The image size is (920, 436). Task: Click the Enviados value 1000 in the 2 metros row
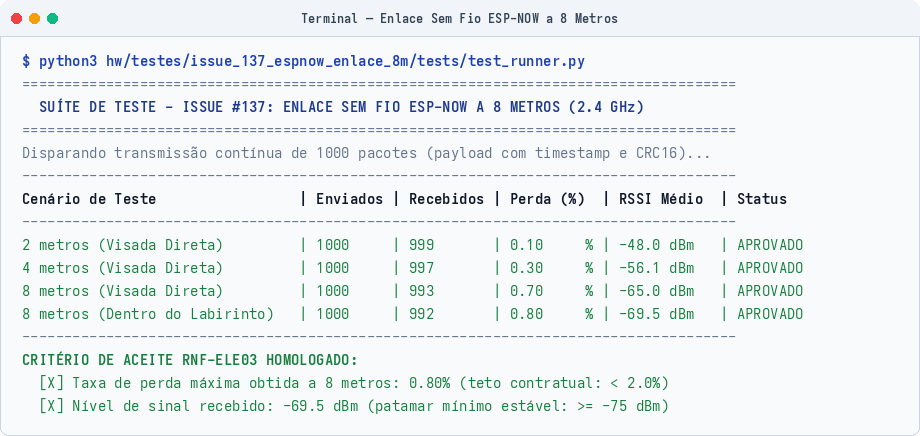333,245
